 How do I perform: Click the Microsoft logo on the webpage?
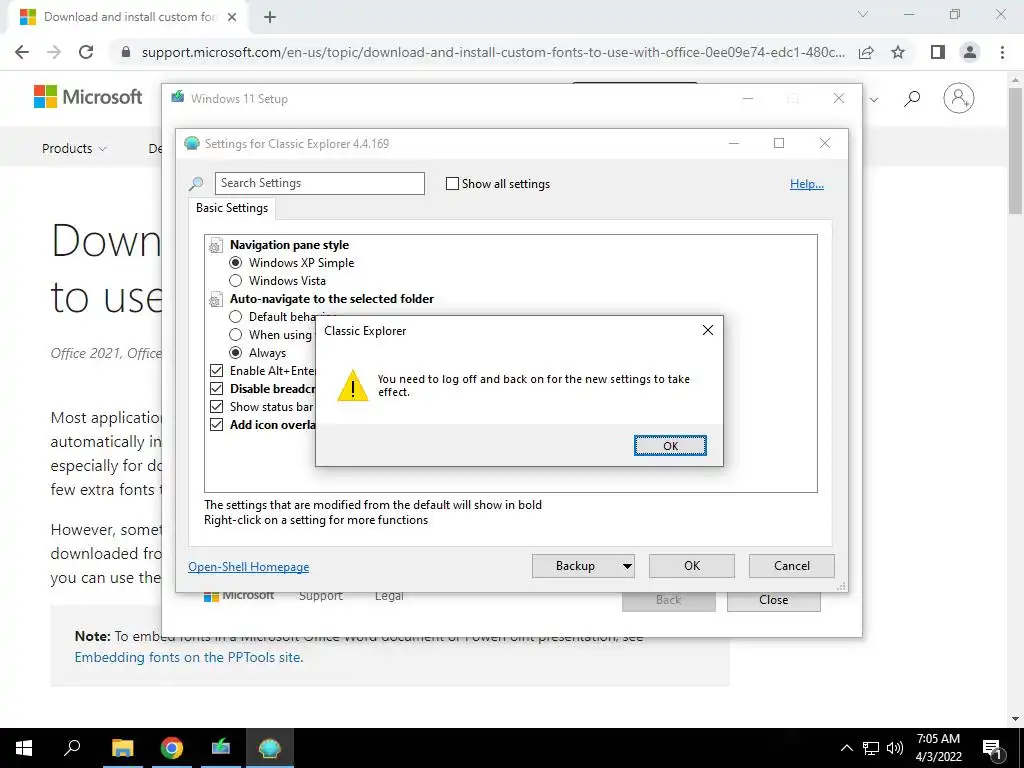tap(88, 97)
